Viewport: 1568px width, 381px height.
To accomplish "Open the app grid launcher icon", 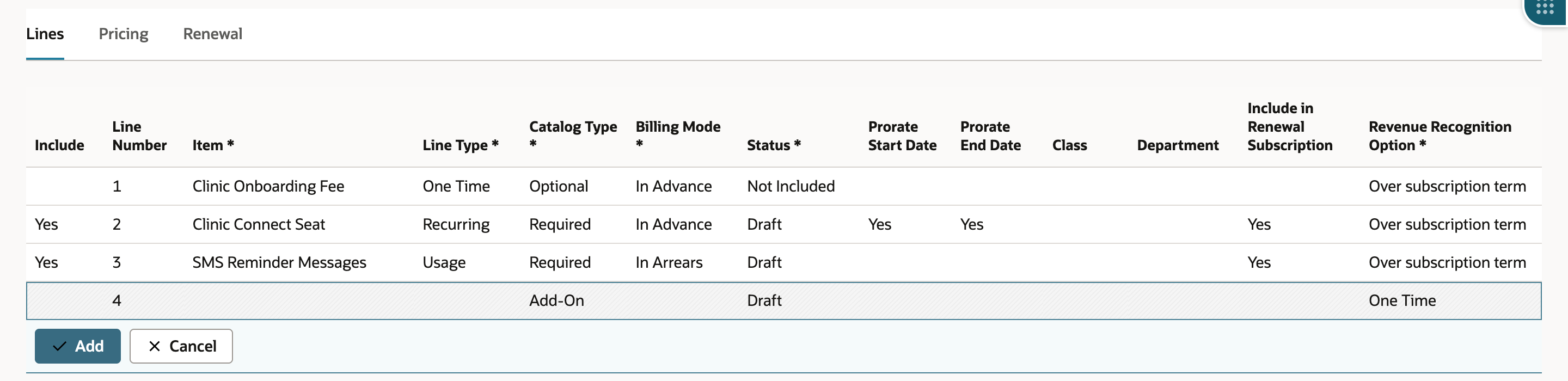I will point(1546,9).
